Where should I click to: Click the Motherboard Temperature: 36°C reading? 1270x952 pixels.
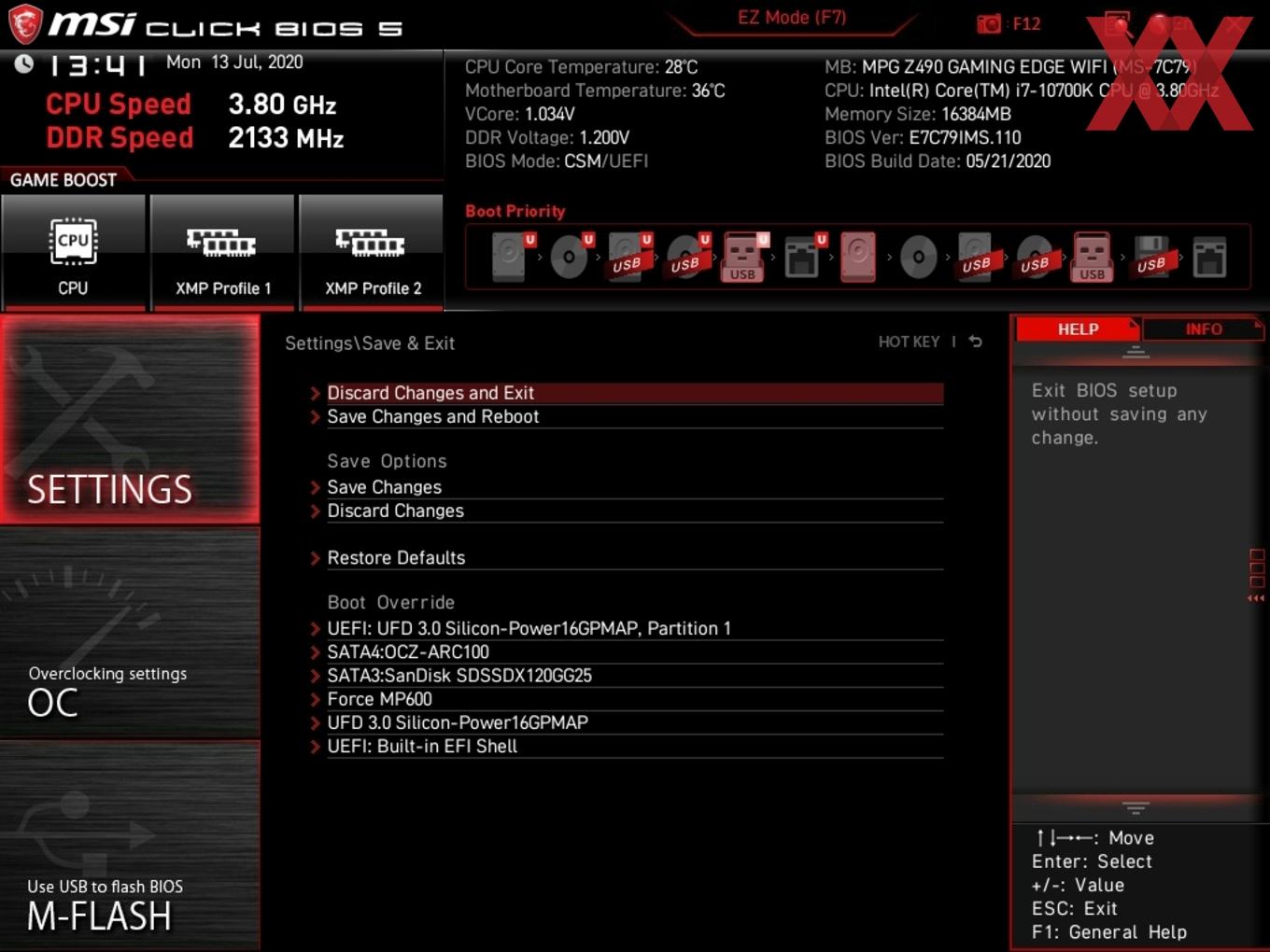point(595,91)
